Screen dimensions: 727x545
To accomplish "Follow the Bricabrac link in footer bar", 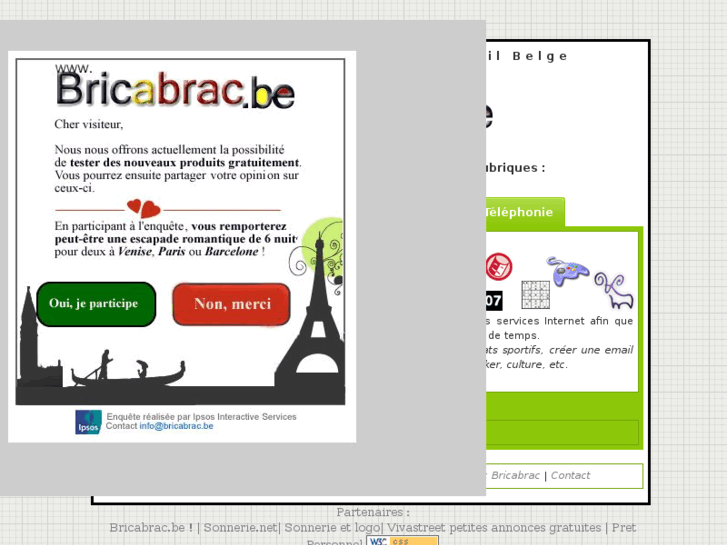I will (x=515, y=475).
